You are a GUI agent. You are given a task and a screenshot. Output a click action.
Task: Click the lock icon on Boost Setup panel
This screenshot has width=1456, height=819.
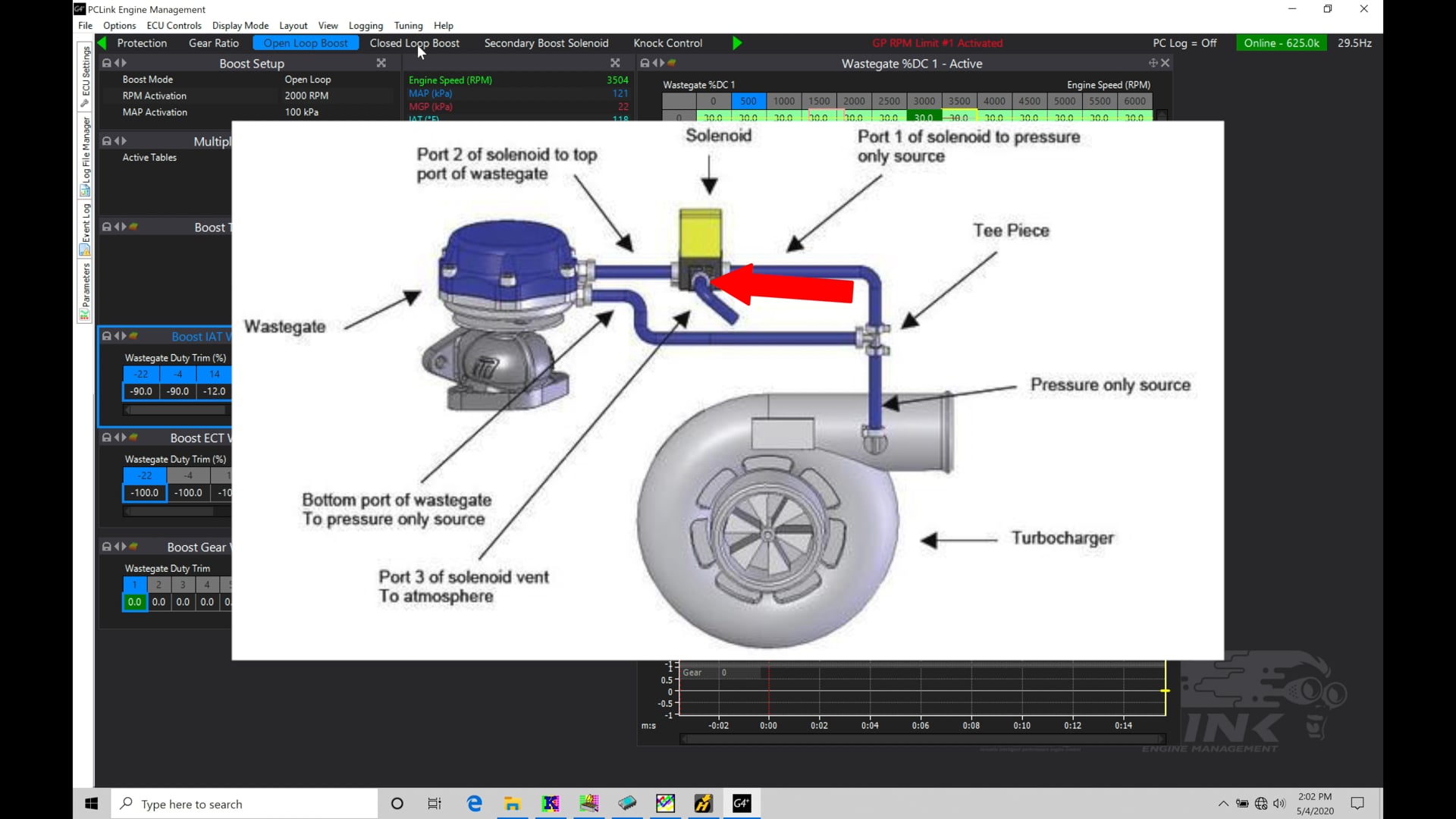pyautogui.click(x=106, y=63)
